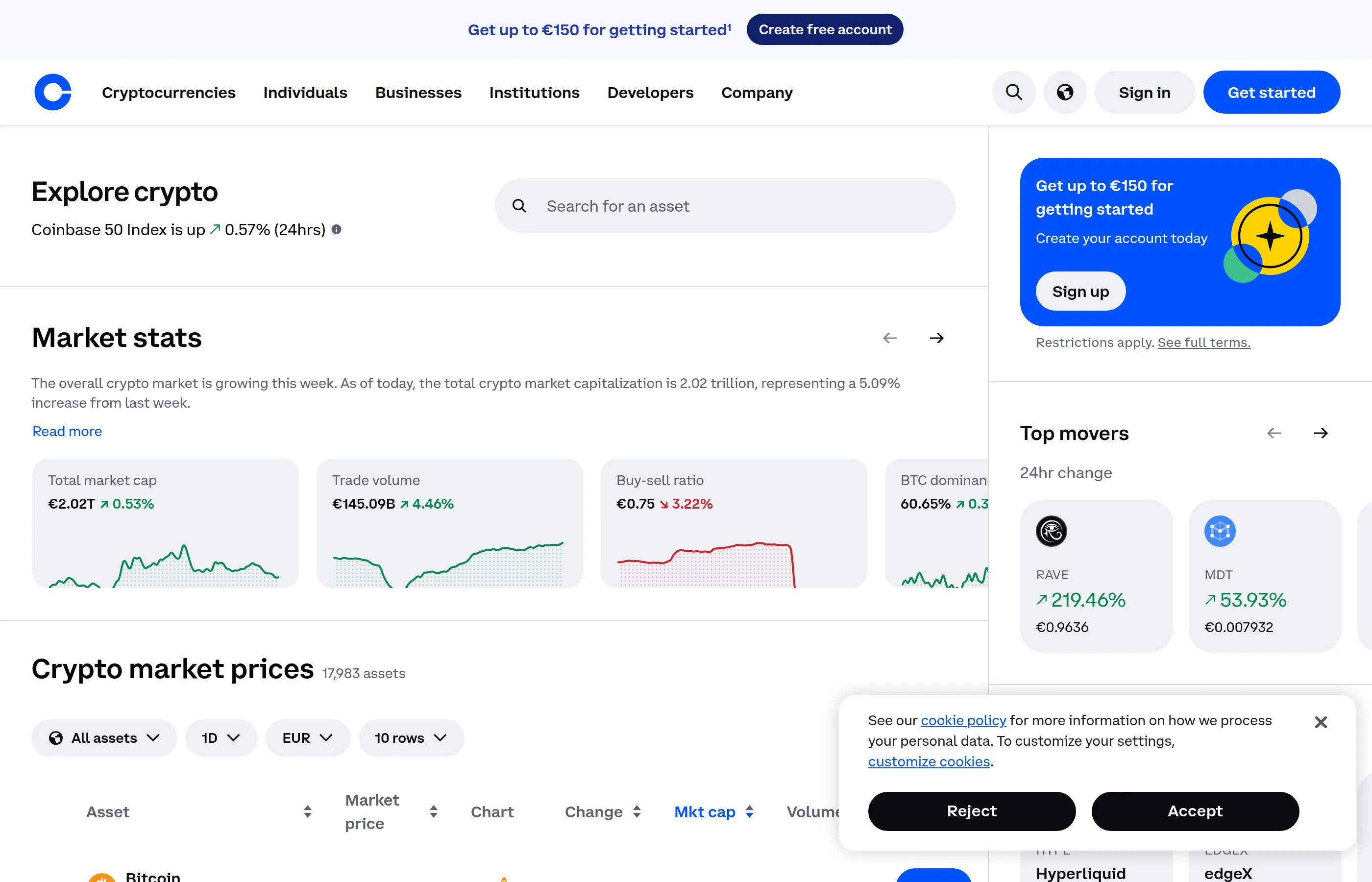Close the cookie notice with X icon
Viewport: 1372px width, 882px height.
click(x=1321, y=722)
